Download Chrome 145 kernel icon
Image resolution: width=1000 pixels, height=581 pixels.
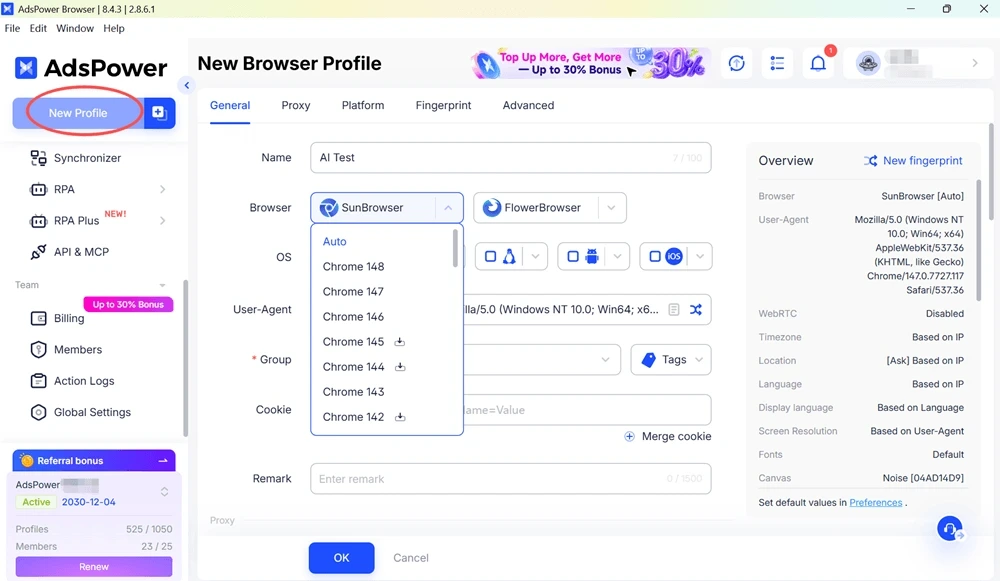400,342
